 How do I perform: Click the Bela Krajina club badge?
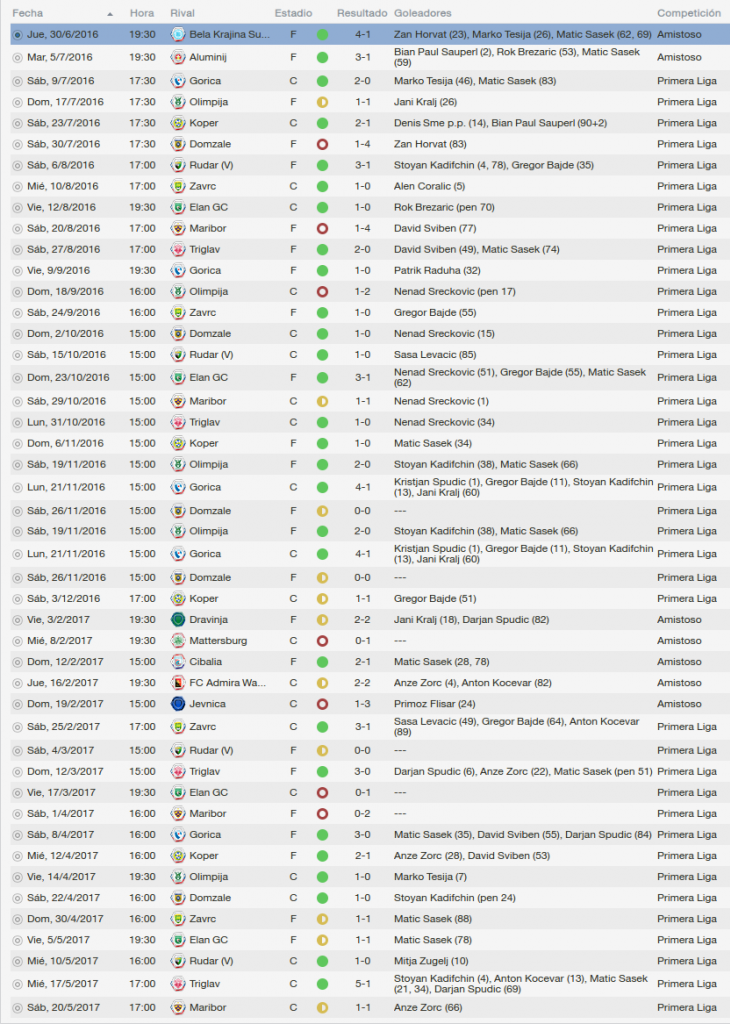pyautogui.click(x=178, y=35)
